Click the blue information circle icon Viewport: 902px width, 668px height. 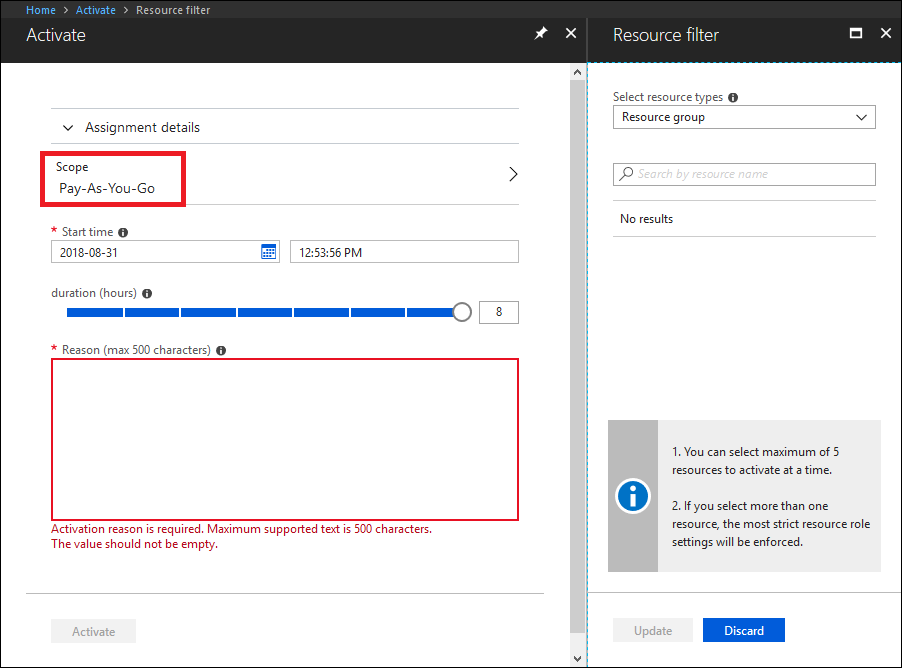coord(633,496)
